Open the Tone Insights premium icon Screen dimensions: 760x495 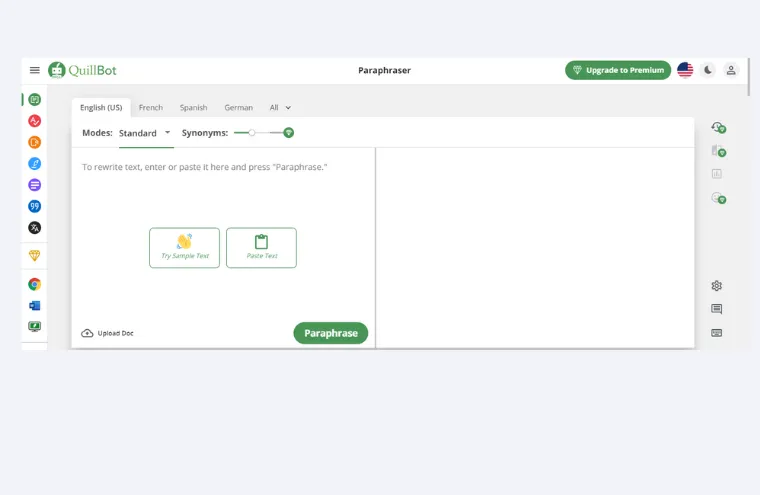click(x=718, y=198)
